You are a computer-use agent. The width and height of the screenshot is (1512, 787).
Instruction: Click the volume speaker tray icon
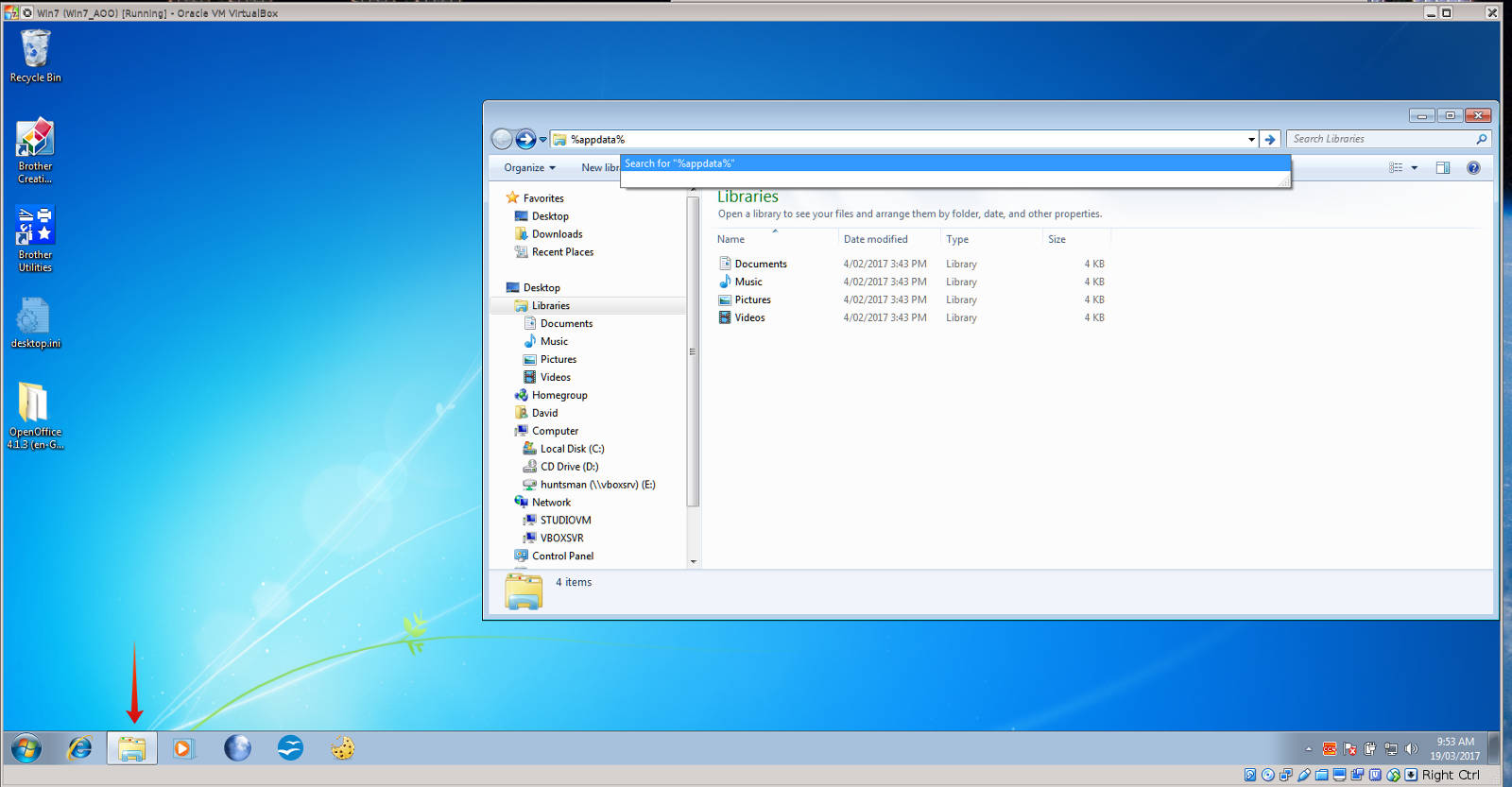click(x=1412, y=749)
